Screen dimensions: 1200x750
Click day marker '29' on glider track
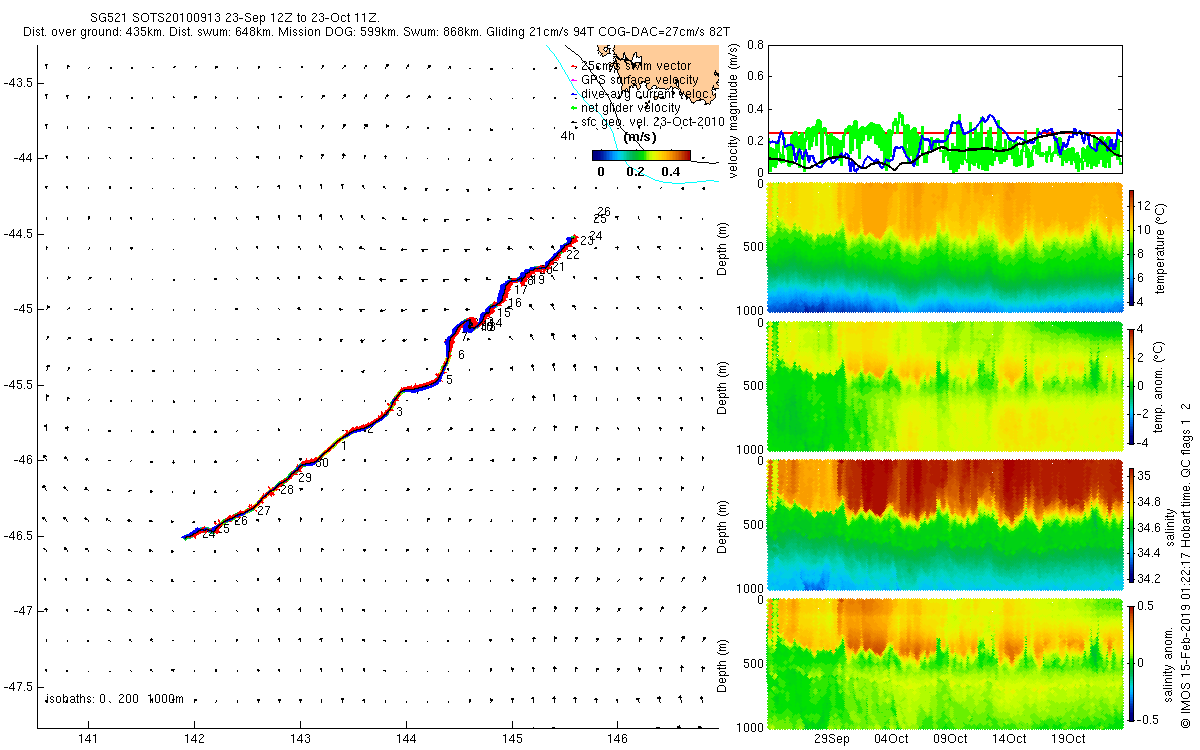305,478
